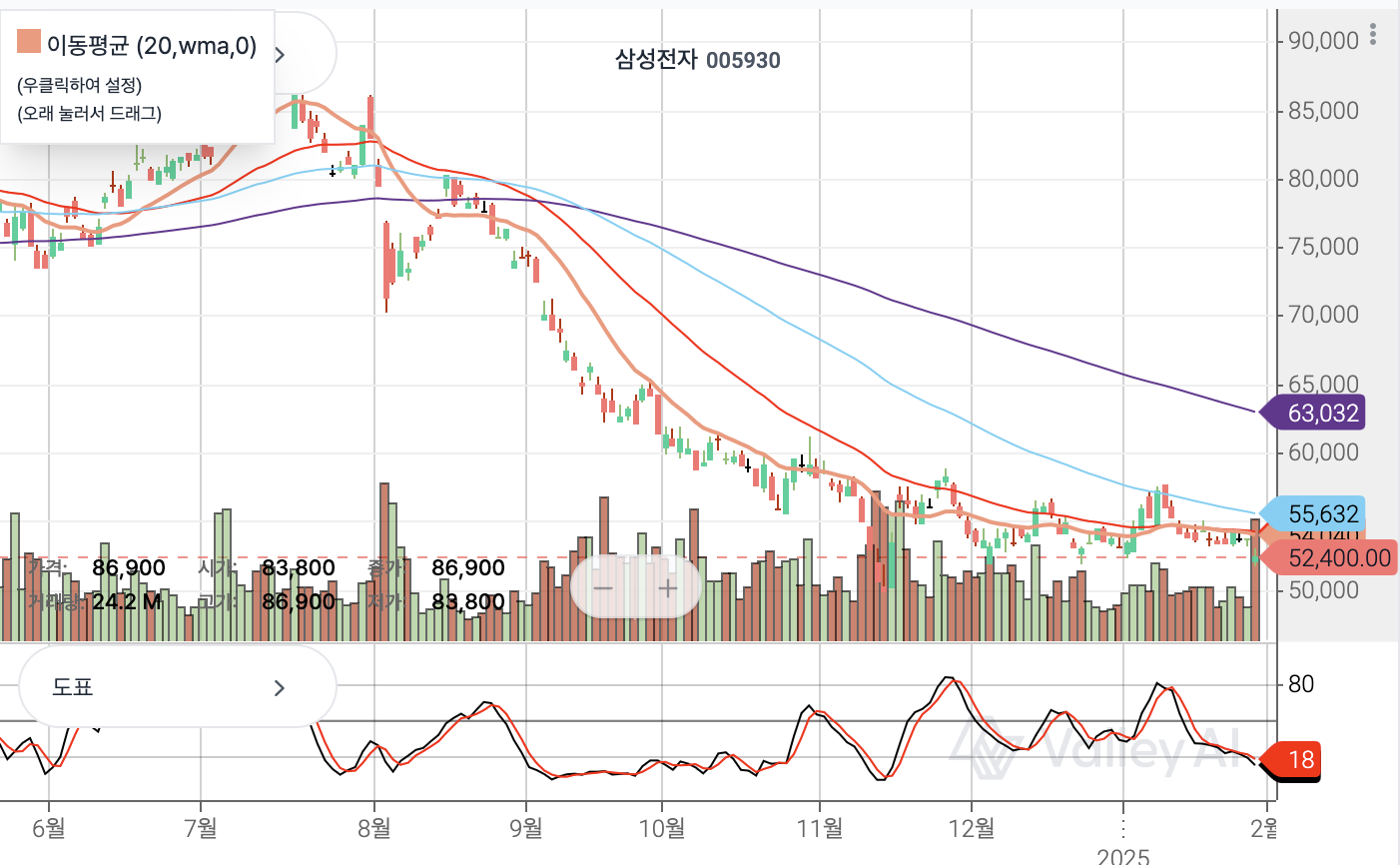Screen dimensions: 1400x865
Task: Click the zoom out minus button
Action: click(603, 587)
